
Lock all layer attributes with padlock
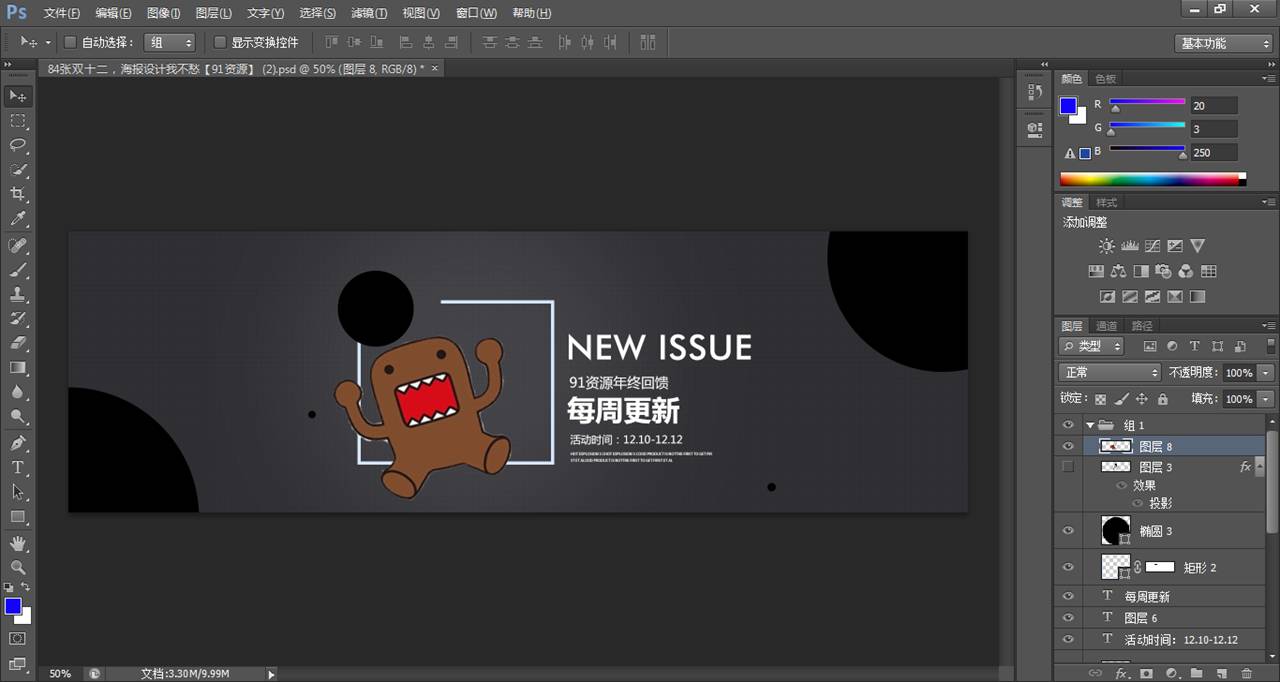(1162, 399)
